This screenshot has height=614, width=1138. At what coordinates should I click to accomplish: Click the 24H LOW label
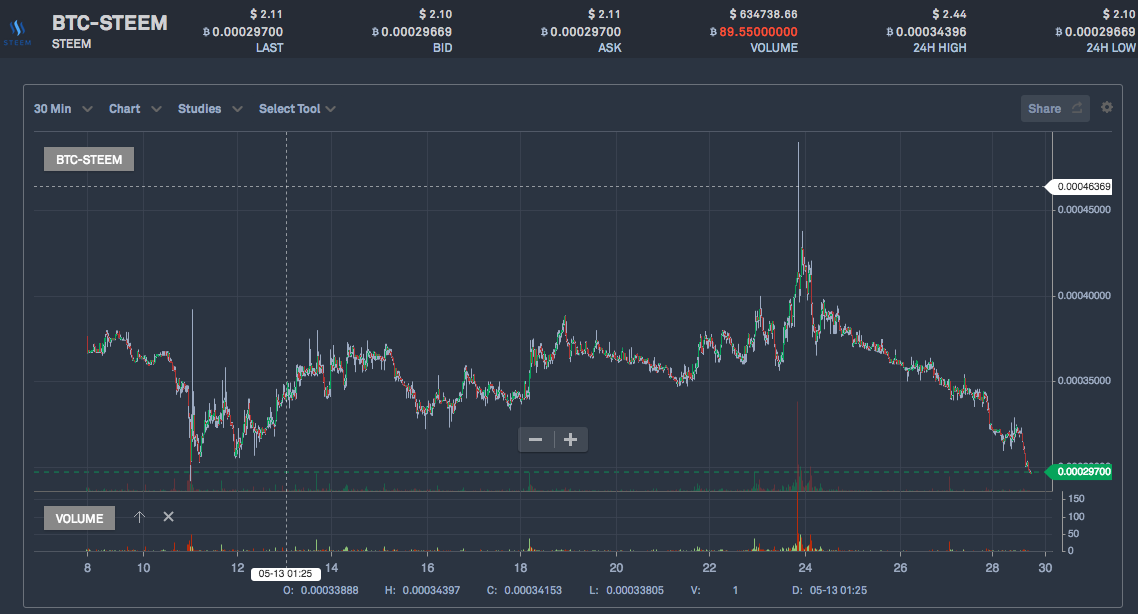pyautogui.click(x=1110, y=48)
